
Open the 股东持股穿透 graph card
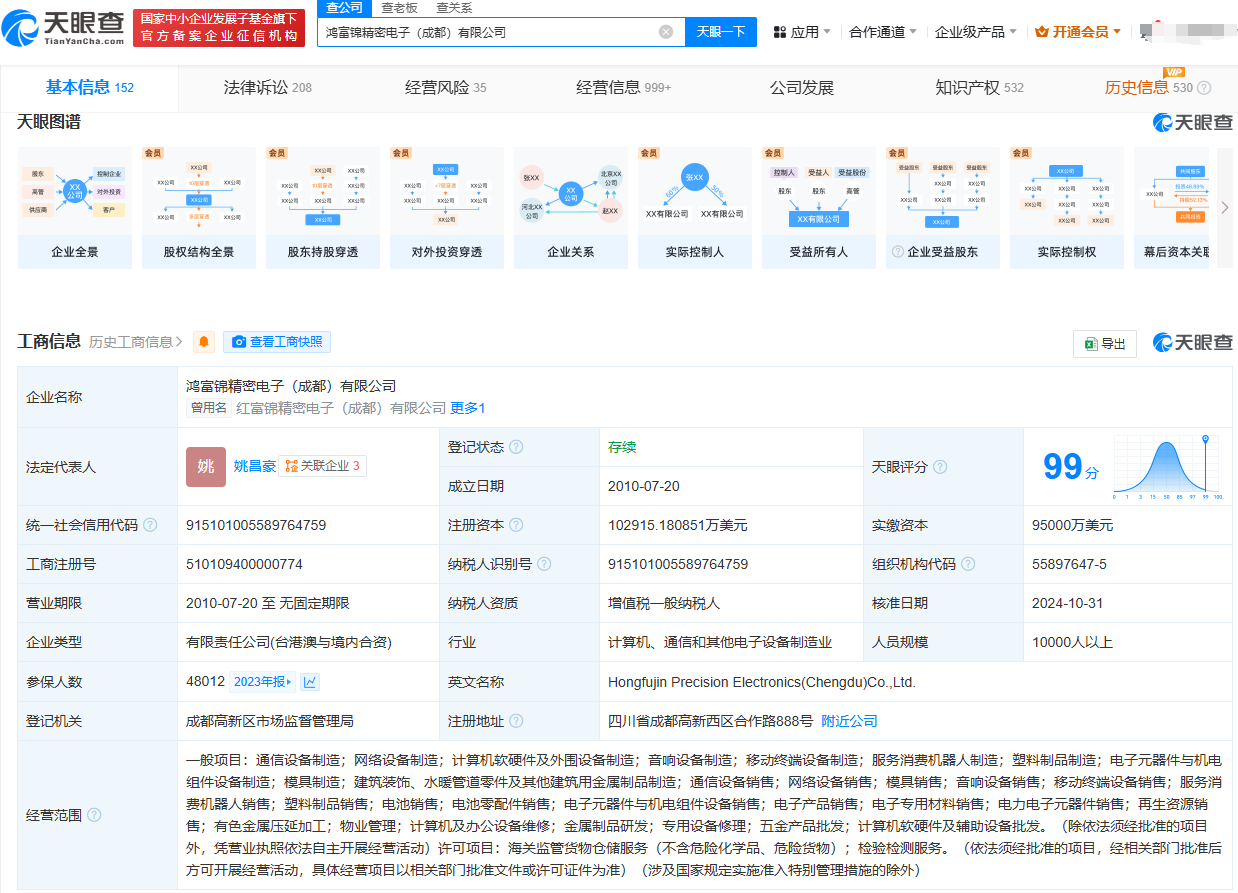point(323,208)
